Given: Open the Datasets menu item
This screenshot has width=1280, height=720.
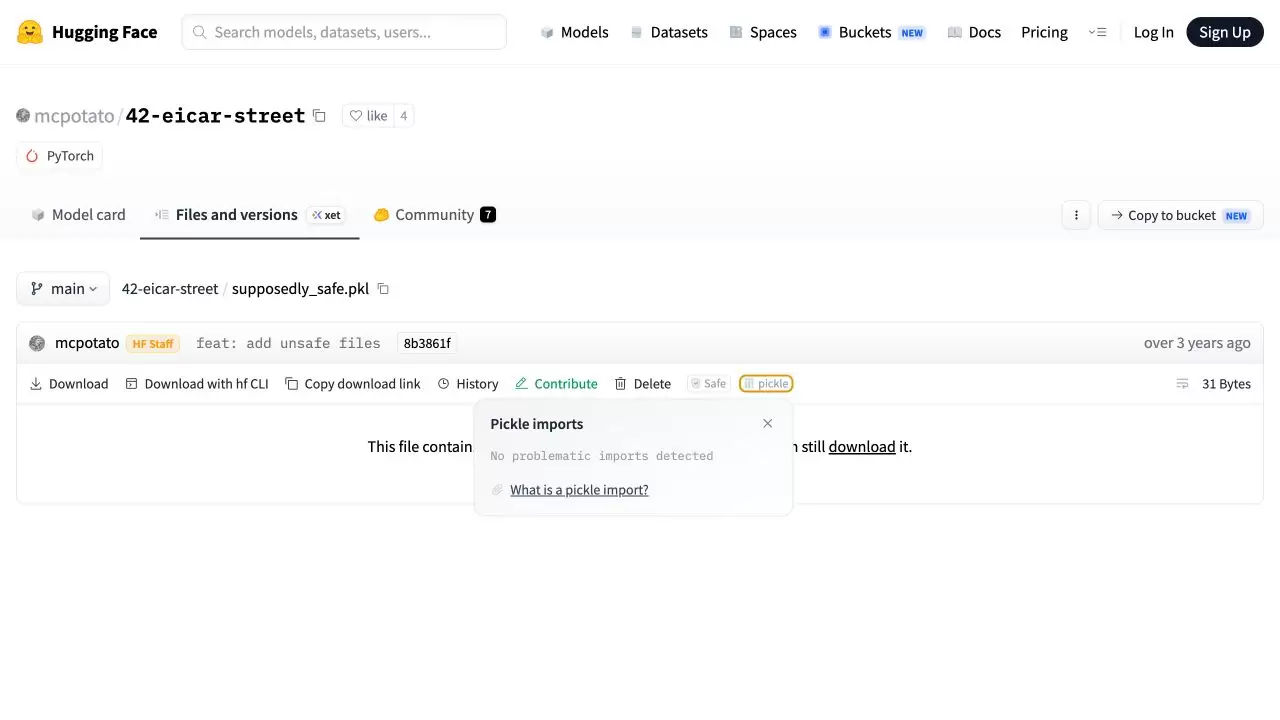Looking at the screenshot, I should (668, 32).
